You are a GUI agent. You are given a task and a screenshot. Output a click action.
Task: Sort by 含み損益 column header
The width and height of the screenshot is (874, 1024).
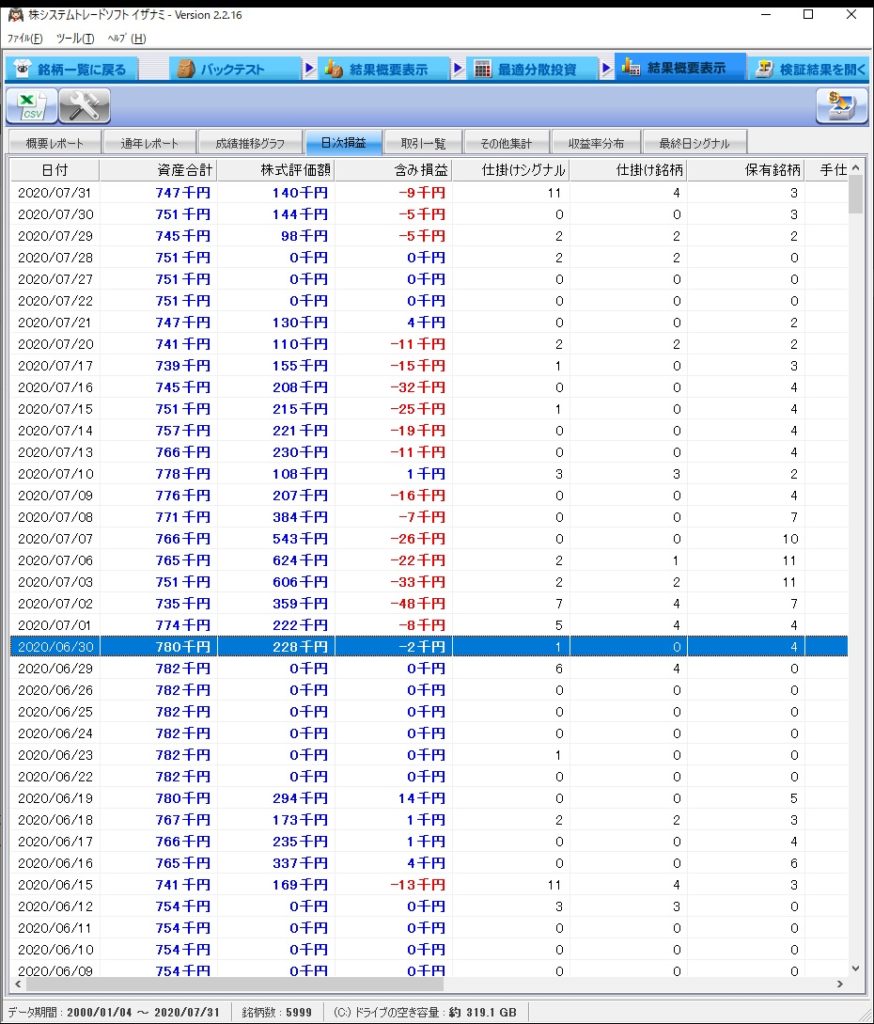tap(393, 170)
